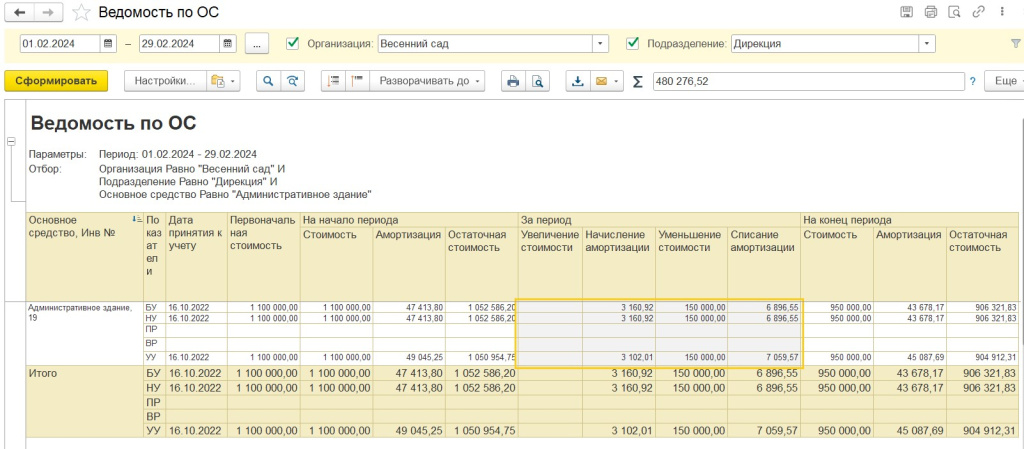The image size is (1024, 449).
Task: Toggle the Организация filter checkbox
Action: coord(293,44)
